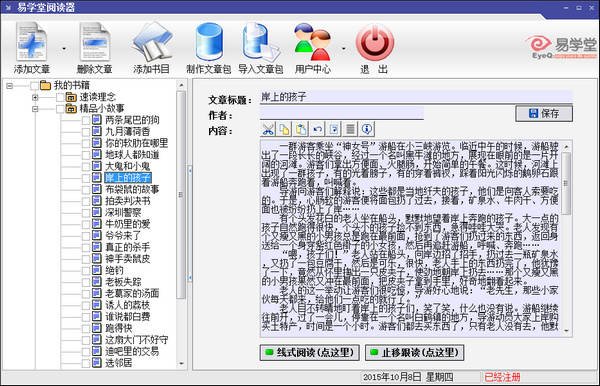Collapse the 我的书籍 tree node

click(10, 86)
